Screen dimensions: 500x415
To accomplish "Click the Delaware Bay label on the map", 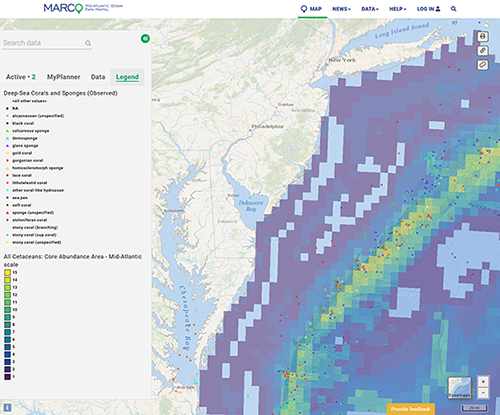I will pos(251,206).
